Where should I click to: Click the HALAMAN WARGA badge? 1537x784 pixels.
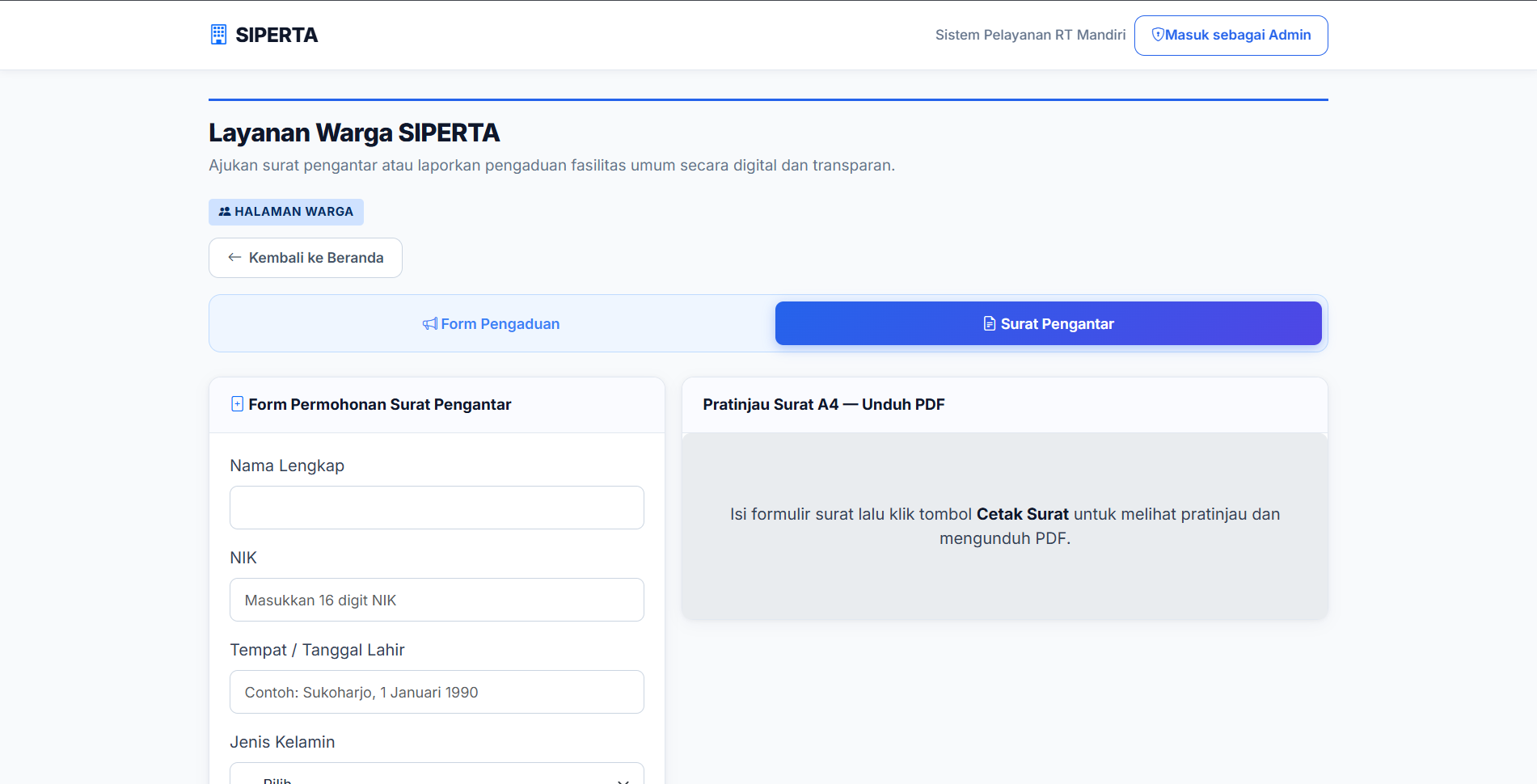point(286,212)
